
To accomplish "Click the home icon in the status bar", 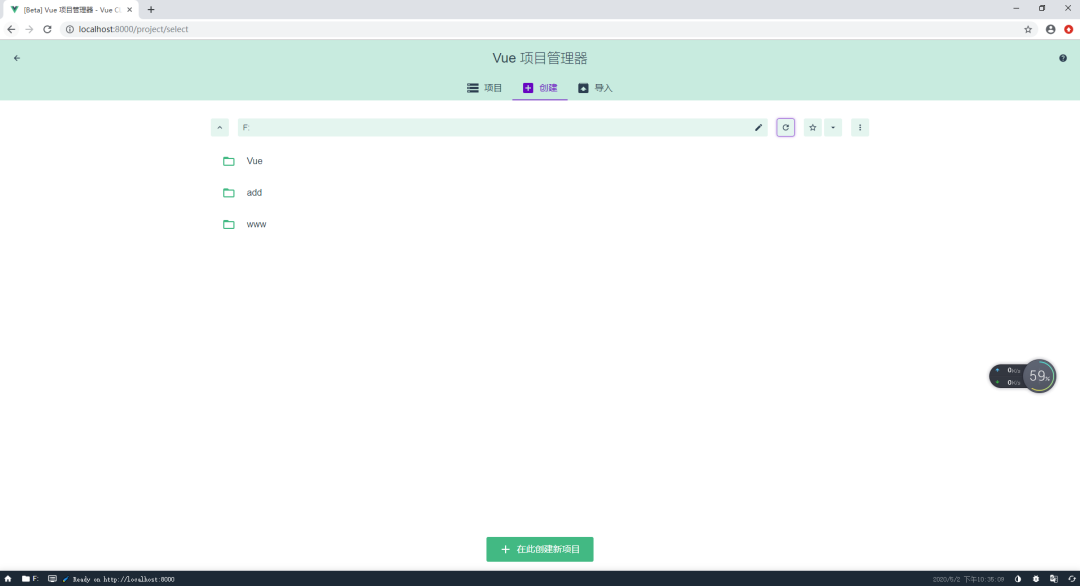I will click(x=8, y=579).
